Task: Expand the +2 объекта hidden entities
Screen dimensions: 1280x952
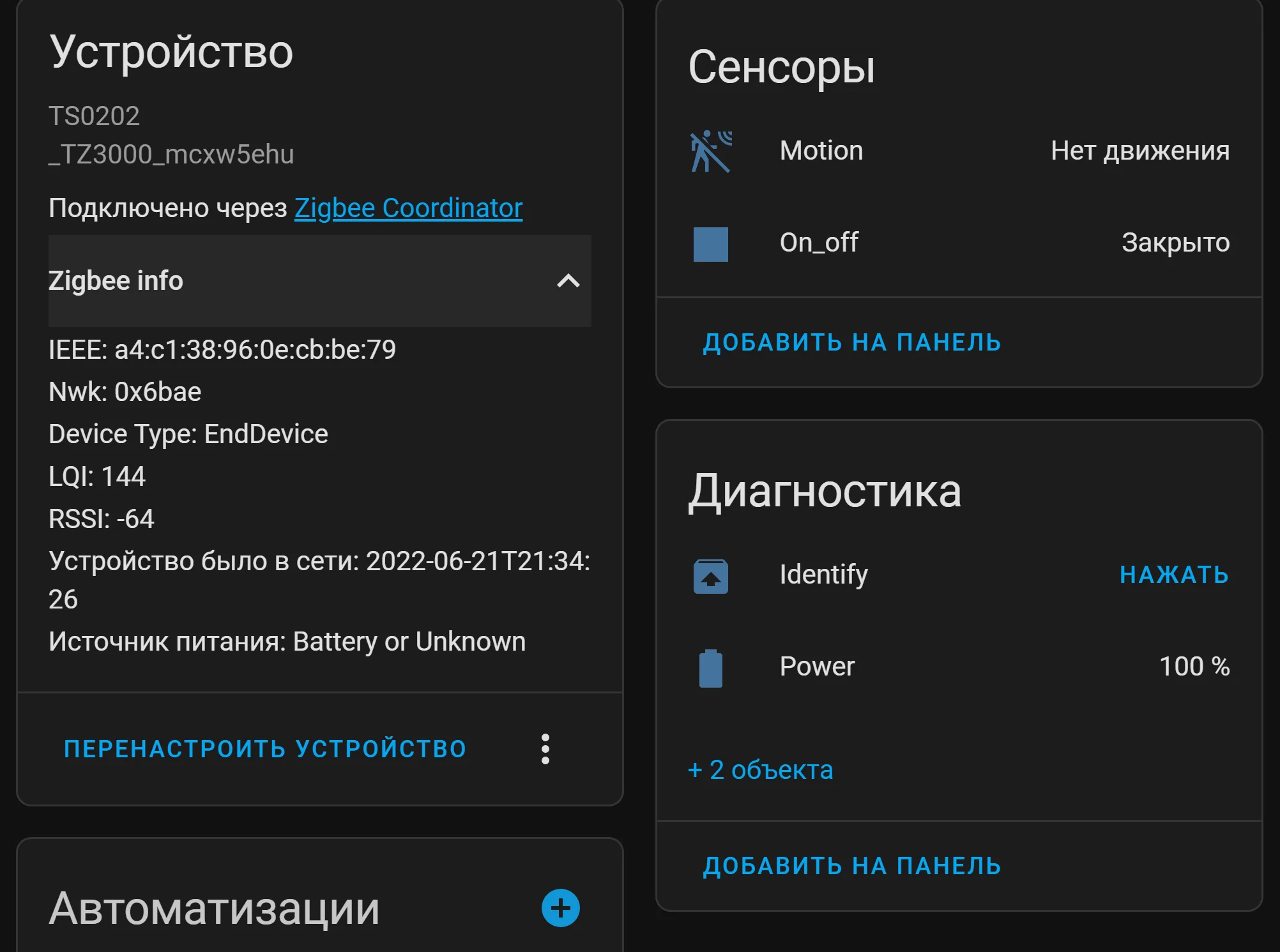Action: pos(760,770)
